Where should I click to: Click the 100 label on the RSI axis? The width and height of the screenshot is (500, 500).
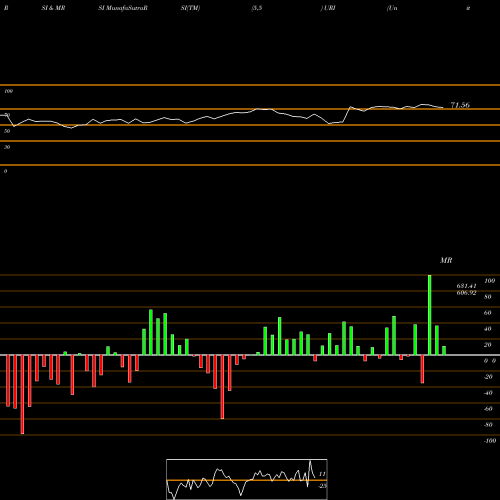(8, 91)
